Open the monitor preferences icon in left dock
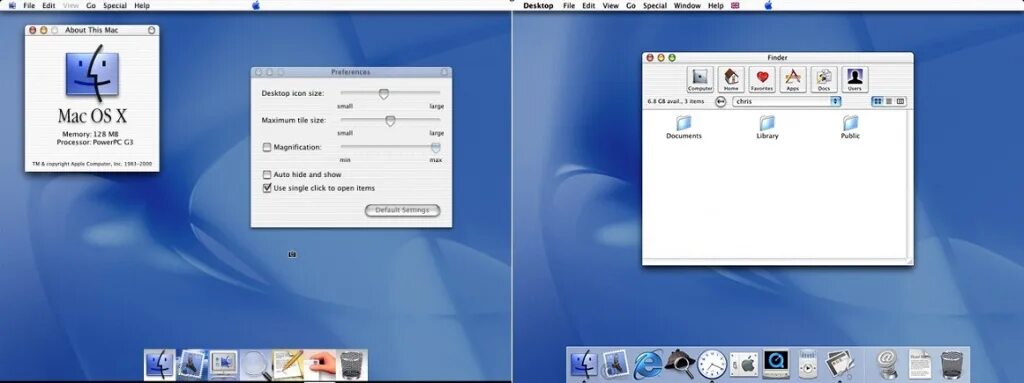1024x383 pixels. pyautogui.click(x=223, y=365)
